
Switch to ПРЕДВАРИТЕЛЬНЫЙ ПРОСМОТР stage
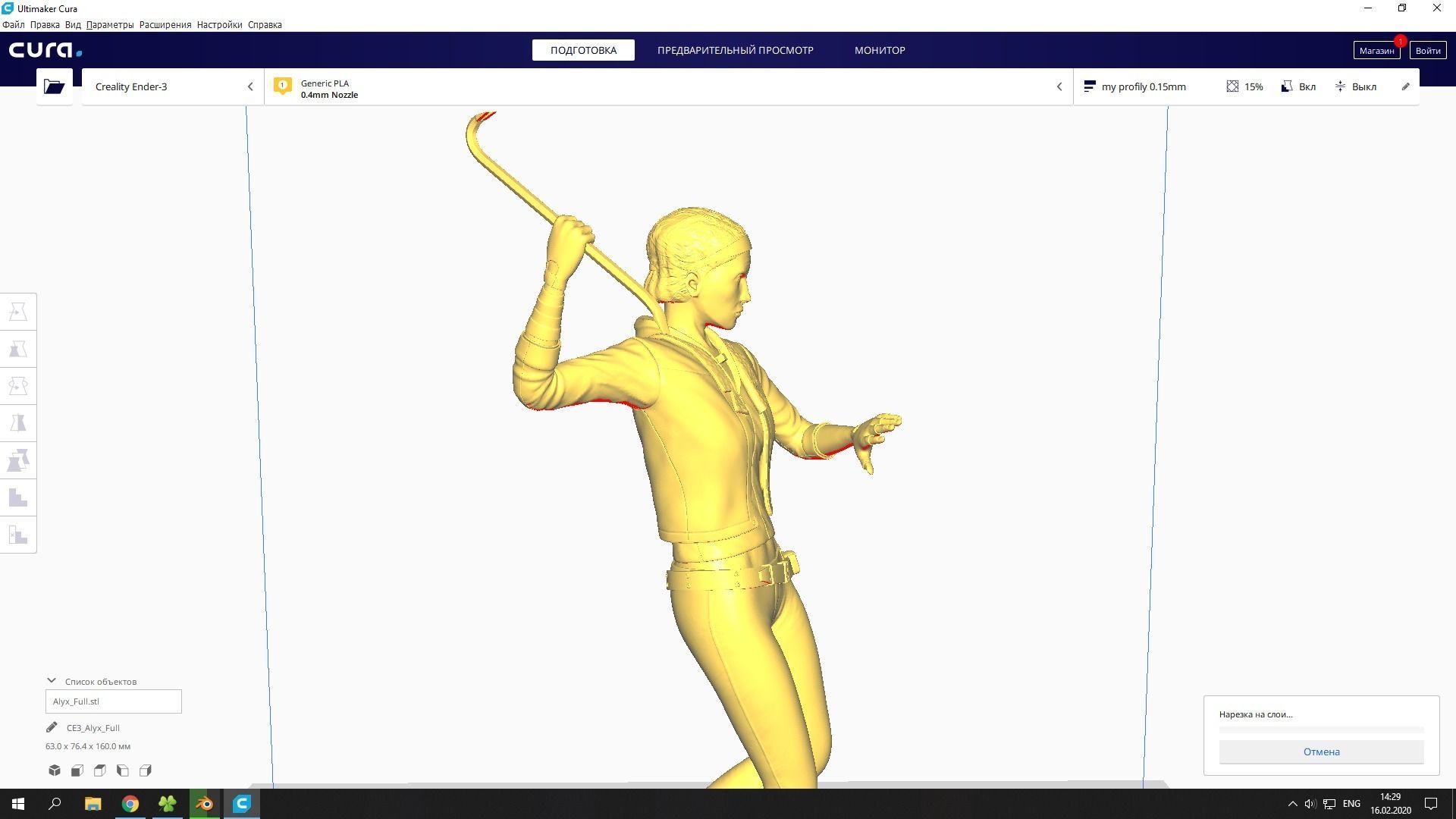click(735, 50)
